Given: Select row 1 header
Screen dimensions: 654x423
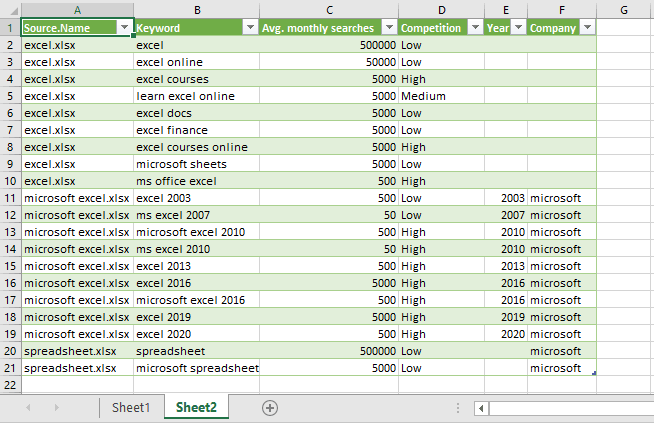Looking at the screenshot, I should click(x=10, y=28).
